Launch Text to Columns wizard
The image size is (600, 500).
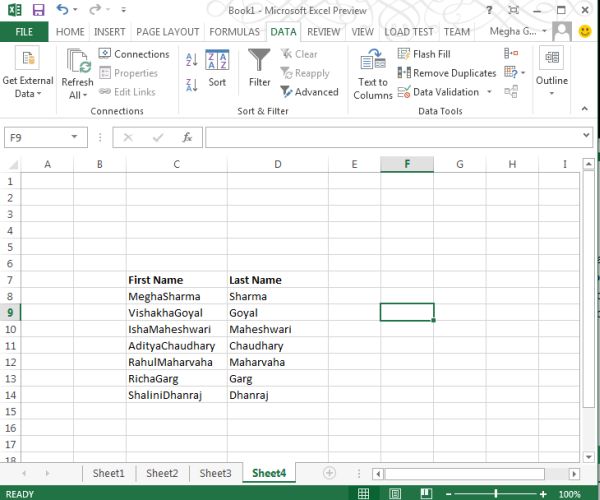[x=373, y=74]
